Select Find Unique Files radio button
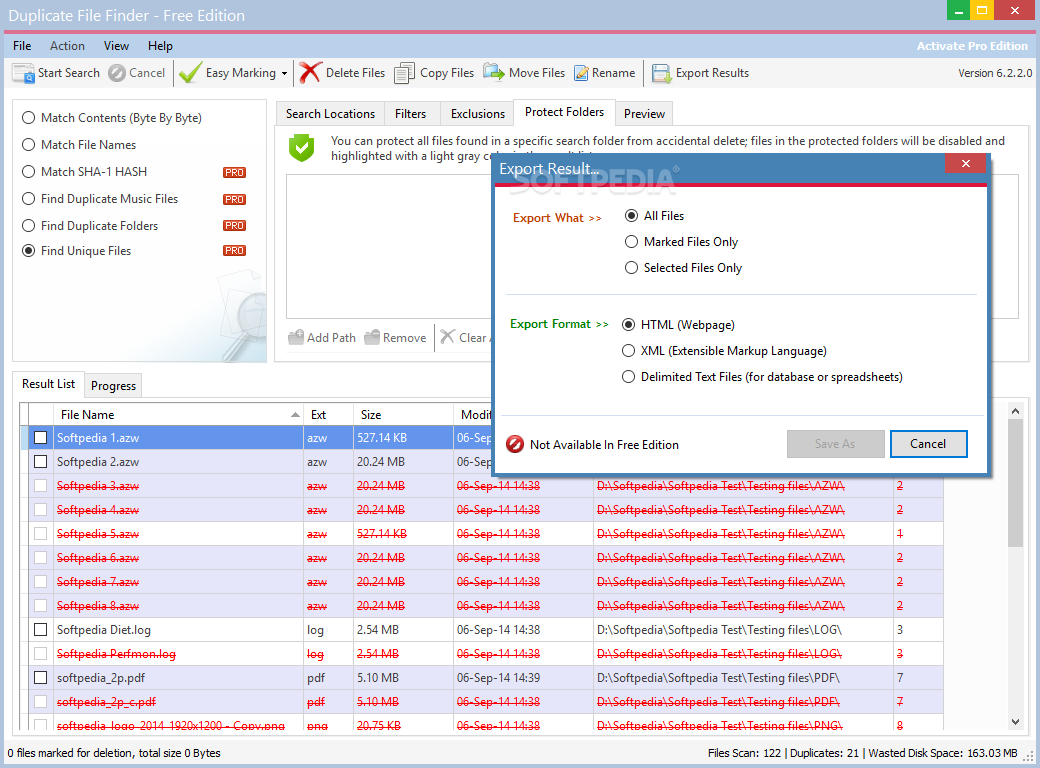The height and width of the screenshot is (768, 1040). 29,251
